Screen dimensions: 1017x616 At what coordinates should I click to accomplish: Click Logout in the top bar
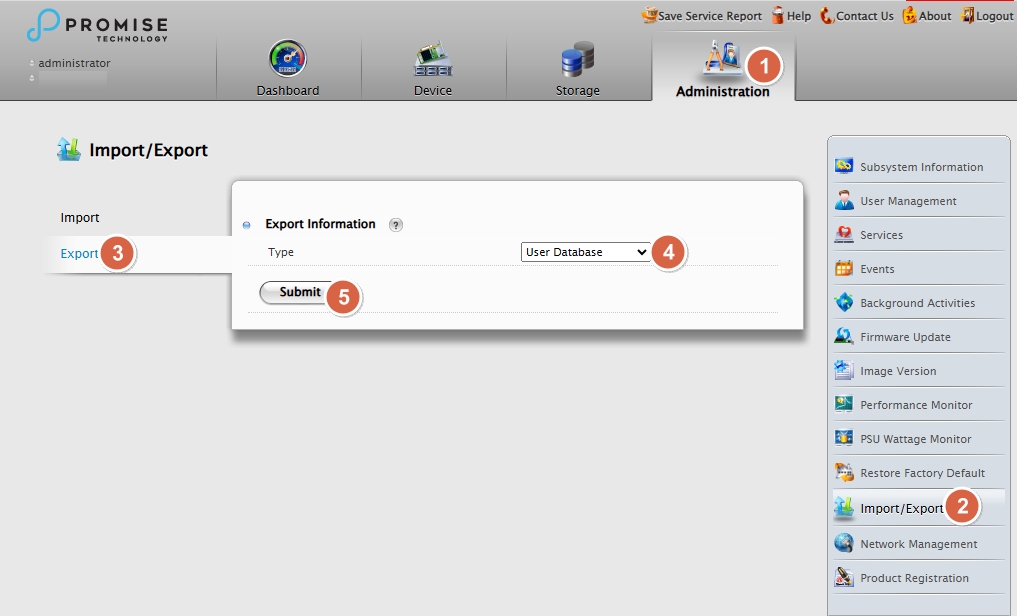click(986, 16)
